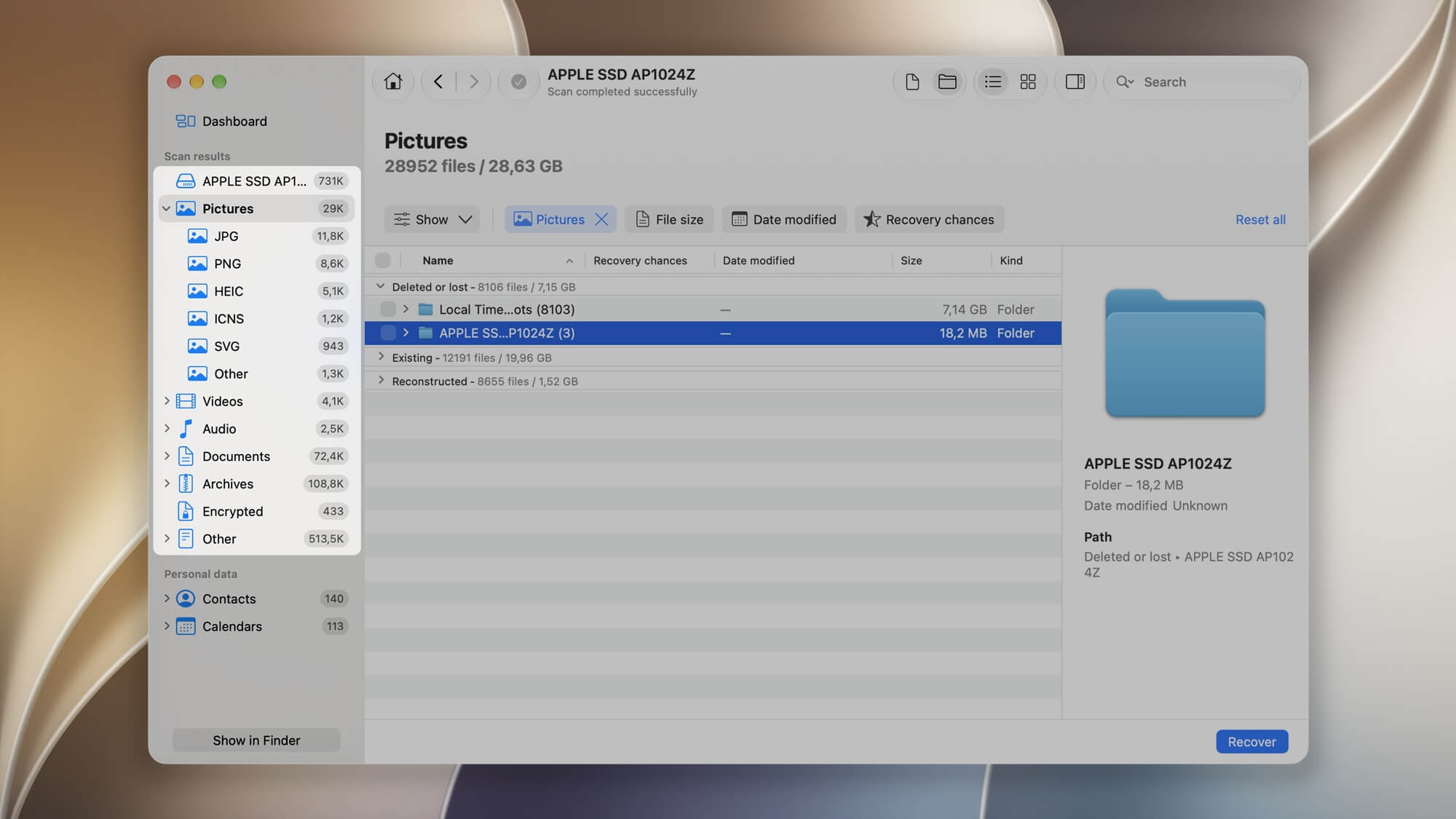
Task: Select list view layout icon
Action: 993,82
